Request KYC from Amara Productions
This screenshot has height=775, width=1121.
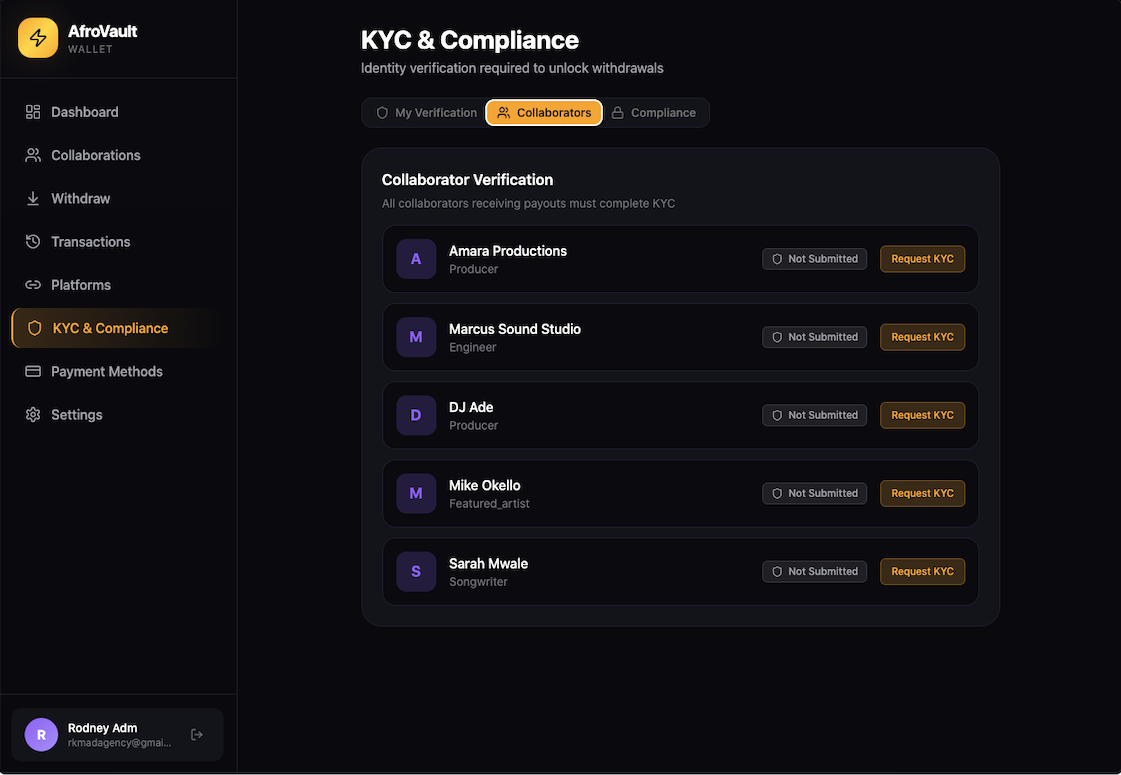tap(922, 259)
